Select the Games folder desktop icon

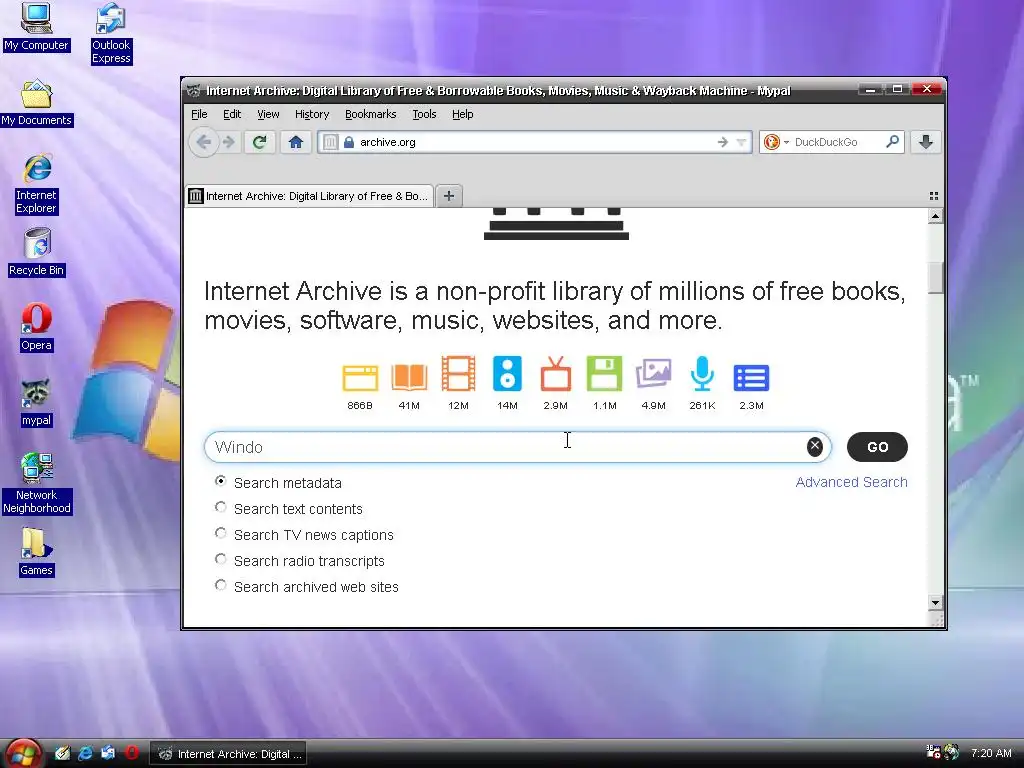point(36,552)
